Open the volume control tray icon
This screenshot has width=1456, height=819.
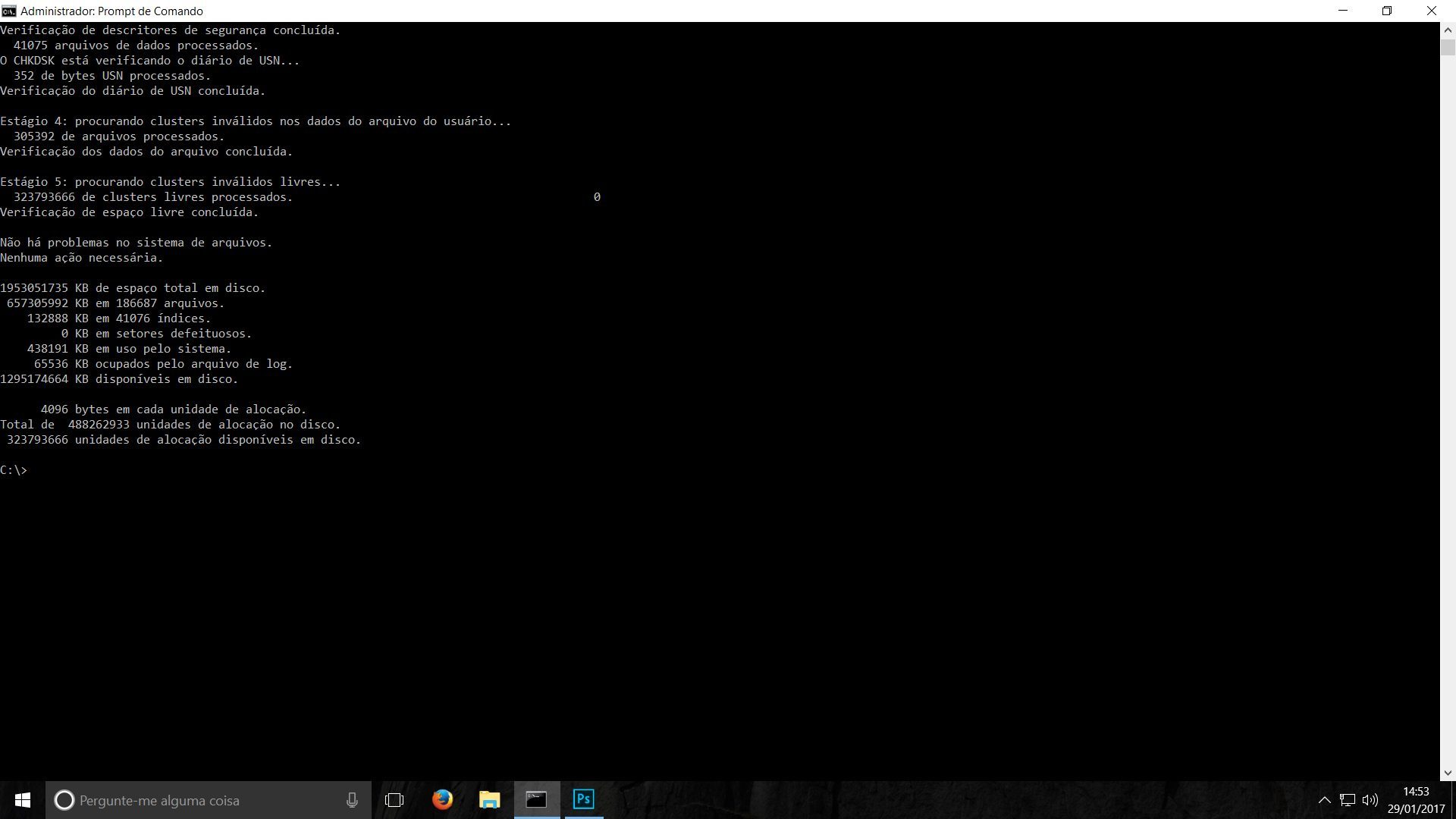pos(1370,800)
